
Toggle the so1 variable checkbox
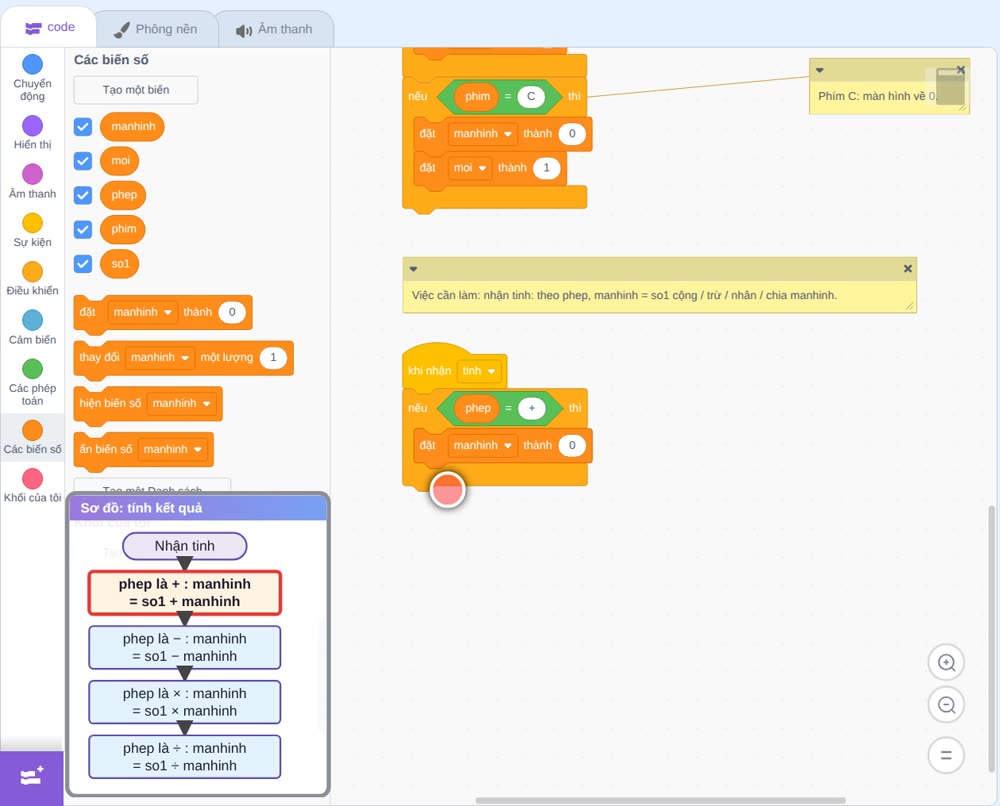83,263
